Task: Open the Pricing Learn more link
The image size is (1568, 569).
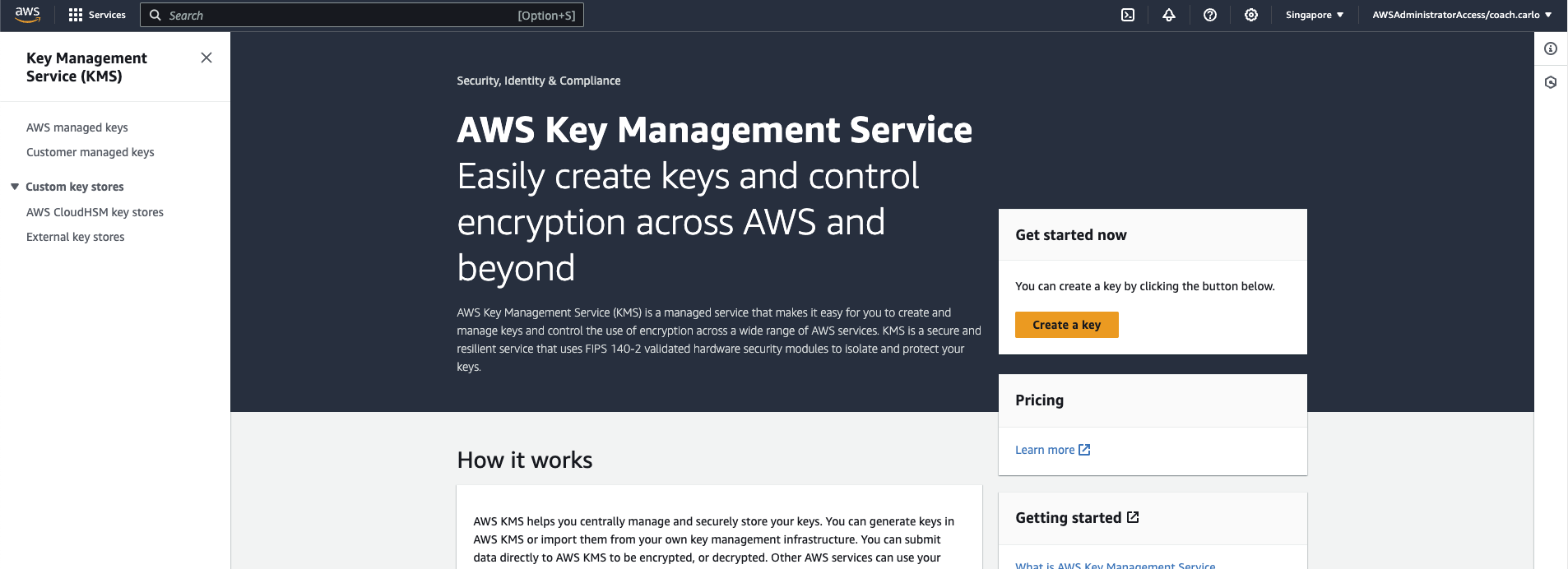Action: coord(1052,450)
